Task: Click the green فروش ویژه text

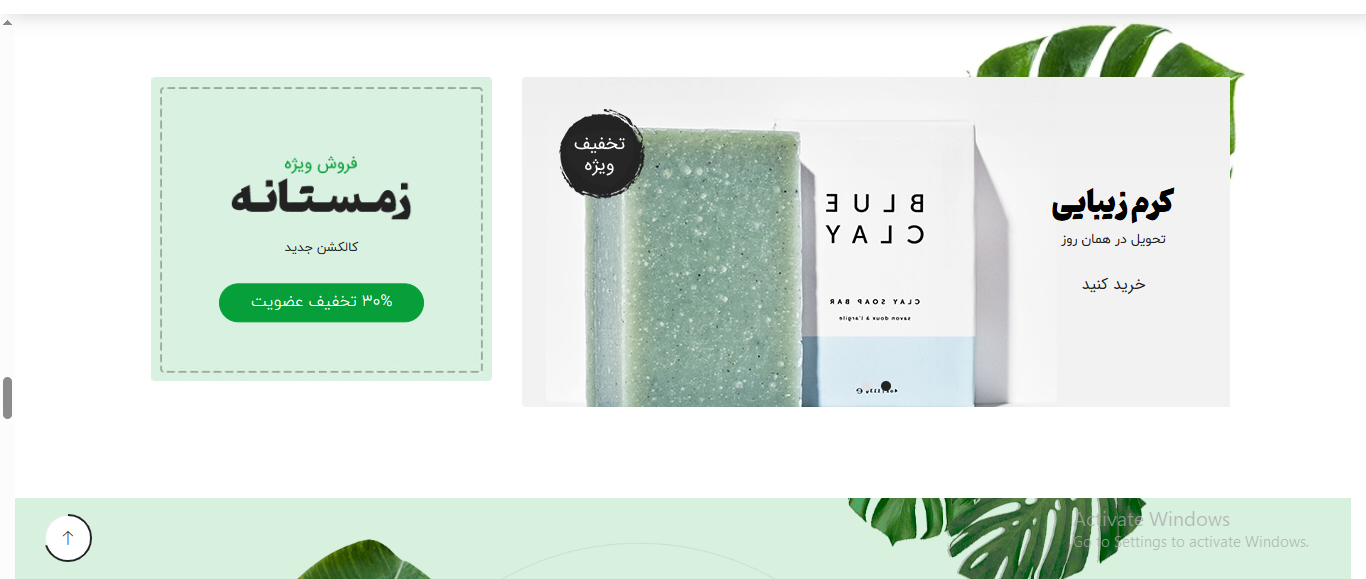Action: pos(321,163)
